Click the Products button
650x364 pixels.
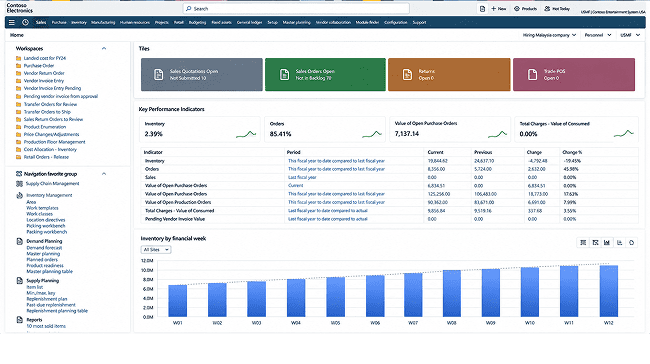point(525,9)
